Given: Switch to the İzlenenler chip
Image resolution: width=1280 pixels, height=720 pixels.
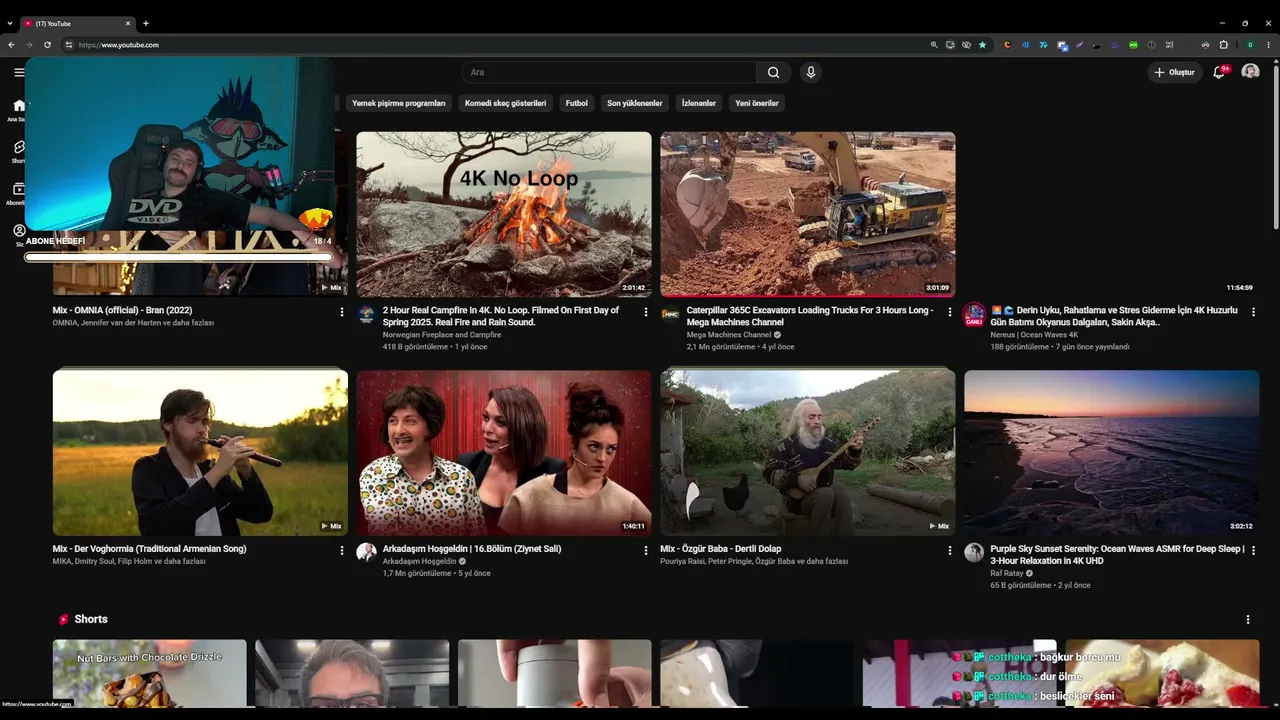Looking at the screenshot, I should pyautogui.click(x=699, y=103).
